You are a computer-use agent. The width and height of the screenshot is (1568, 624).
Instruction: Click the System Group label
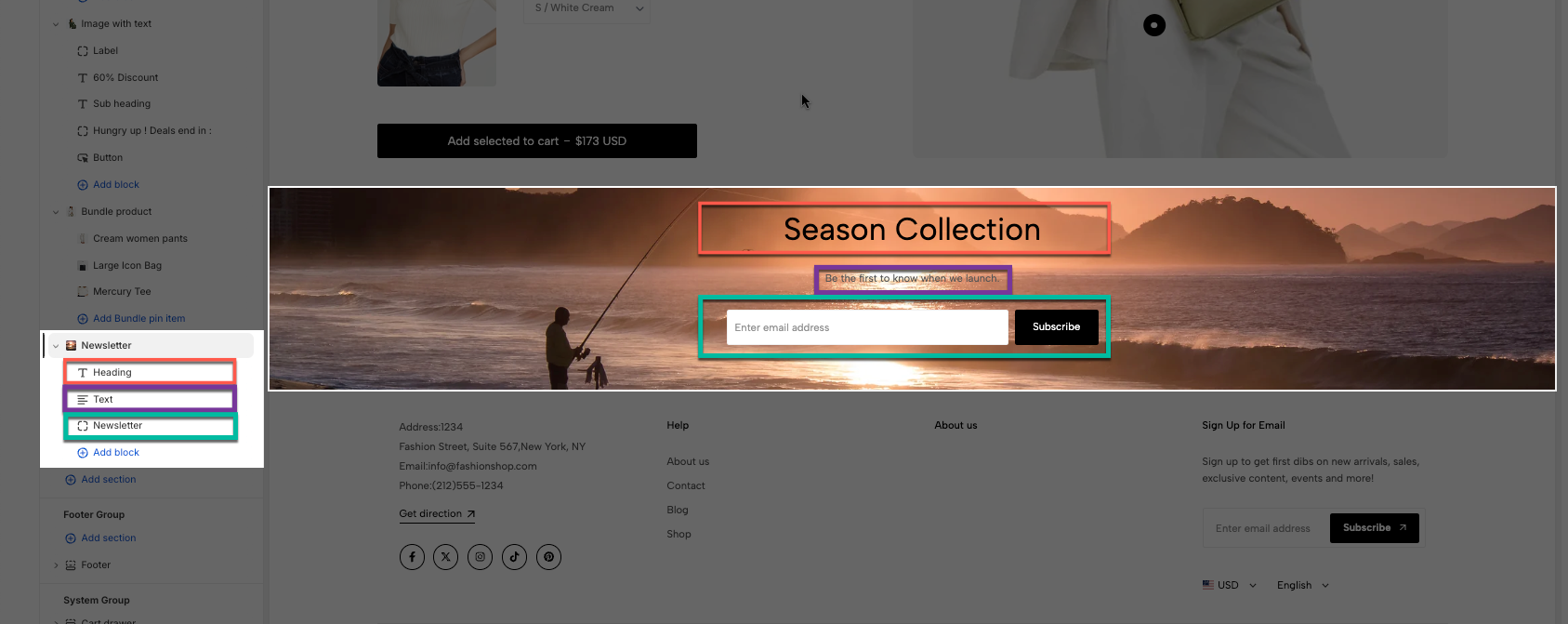97,601
